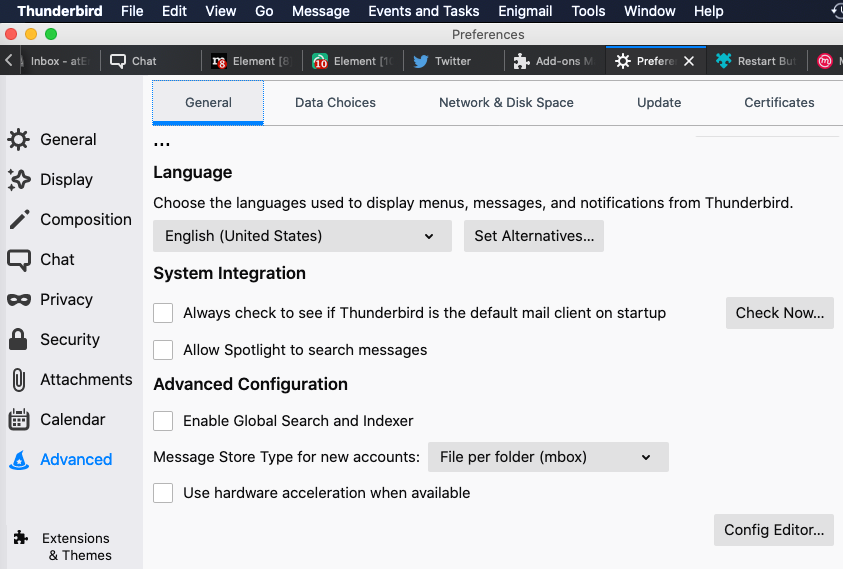Select the Chat speech bubble icon in sidebar
The width and height of the screenshot is (843, 569).
tap(19, 260)
